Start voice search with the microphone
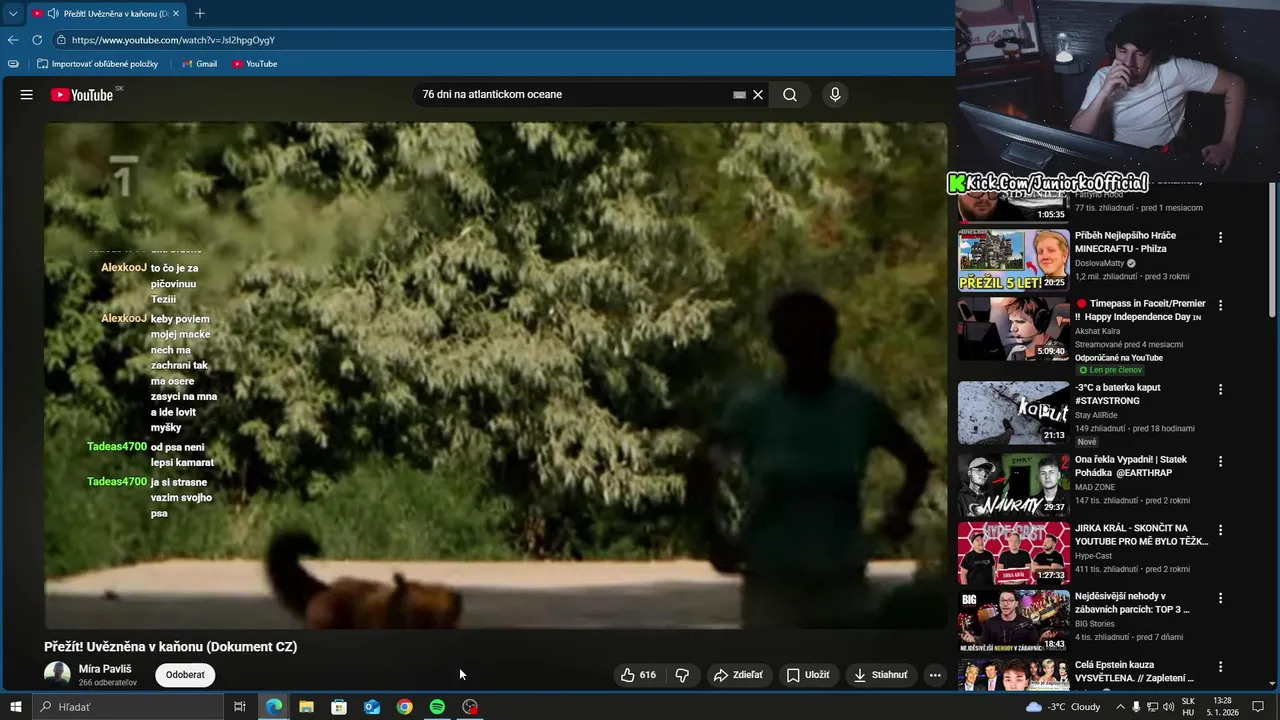Viewport: 1280px width, 720px height. pyautogui.click(x=835, y=95)
